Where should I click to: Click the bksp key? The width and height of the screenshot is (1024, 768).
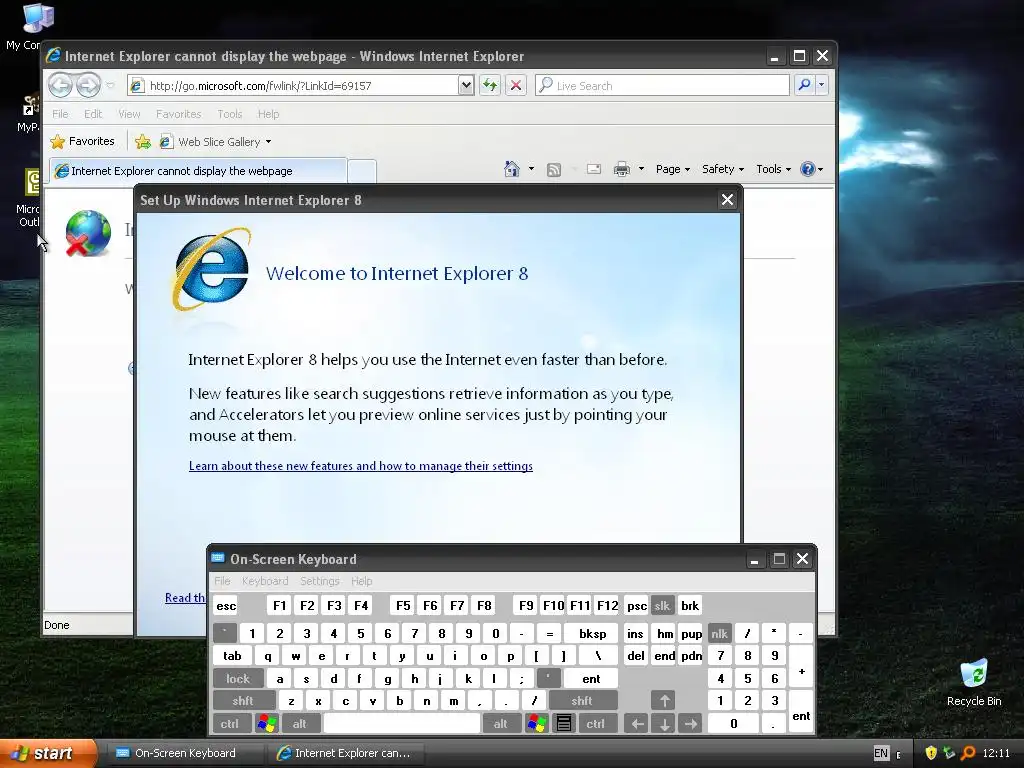(592, 633)
